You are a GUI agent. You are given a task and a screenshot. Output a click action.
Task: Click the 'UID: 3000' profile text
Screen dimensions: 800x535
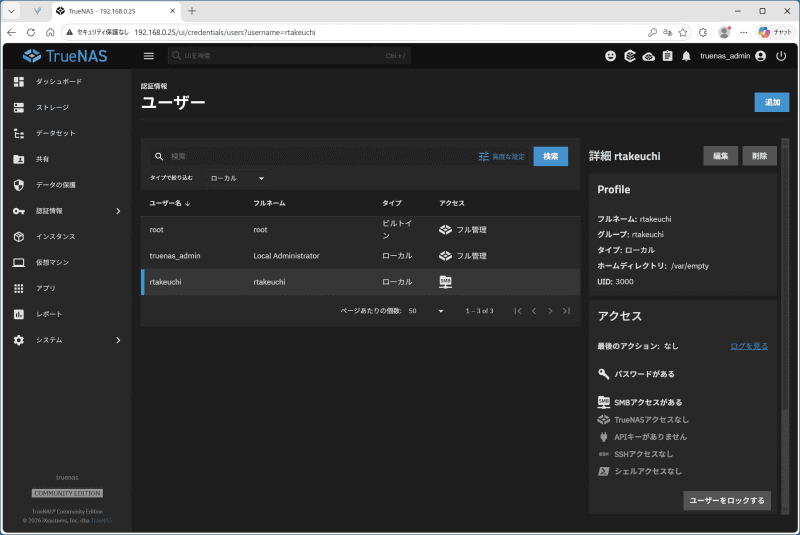point(615,282)
